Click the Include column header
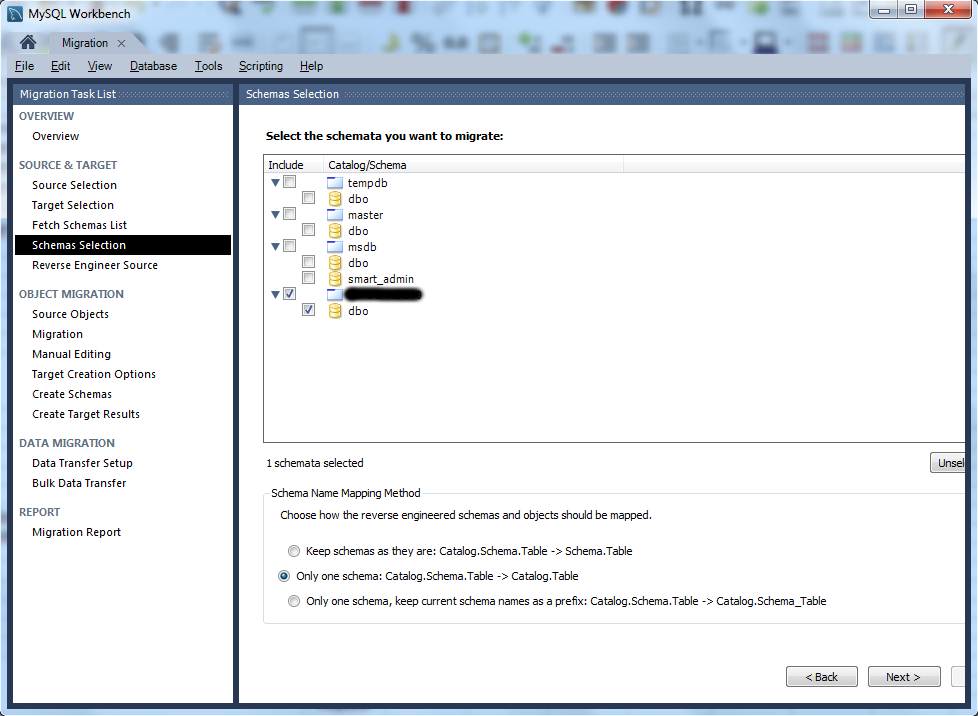 pos(293,165)
